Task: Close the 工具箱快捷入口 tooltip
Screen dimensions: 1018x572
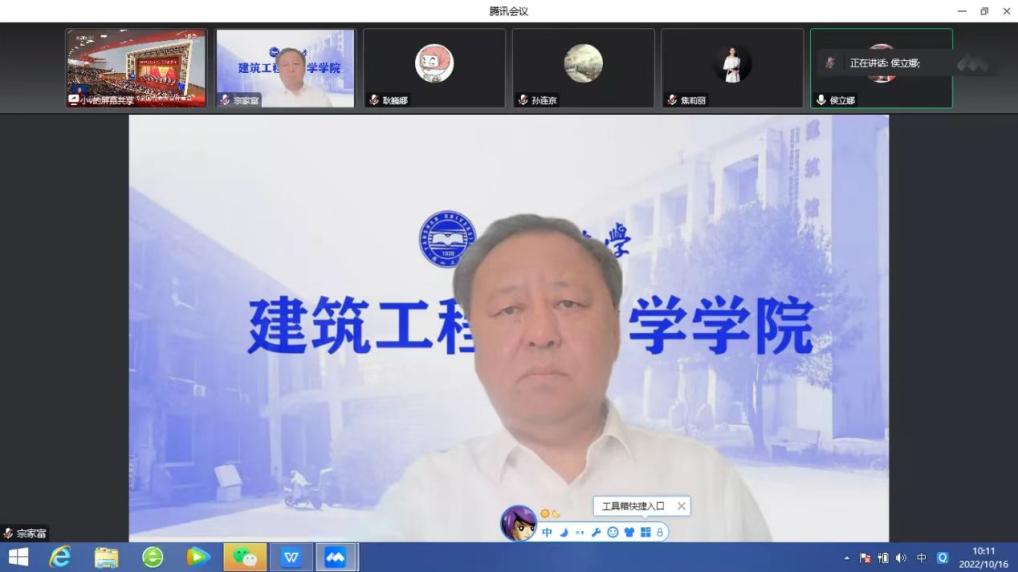Action: click(681, 506)
